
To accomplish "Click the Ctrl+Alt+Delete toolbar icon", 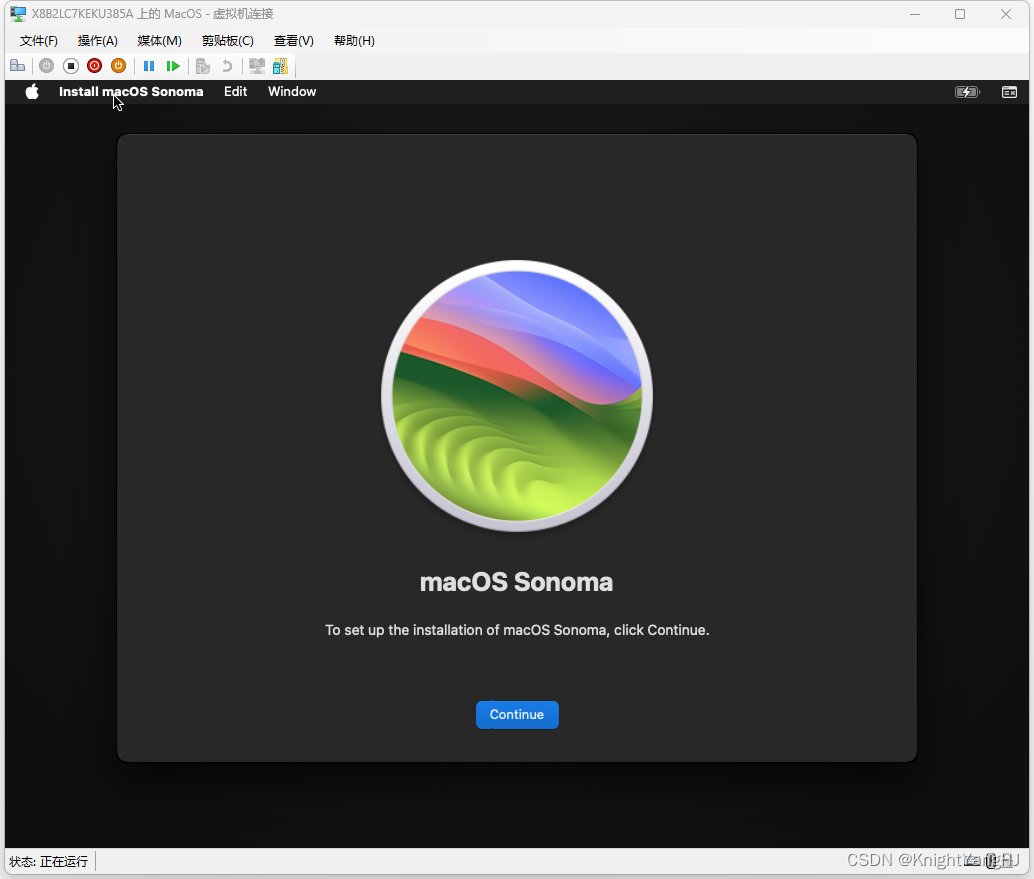I will (x=18, y=66).
